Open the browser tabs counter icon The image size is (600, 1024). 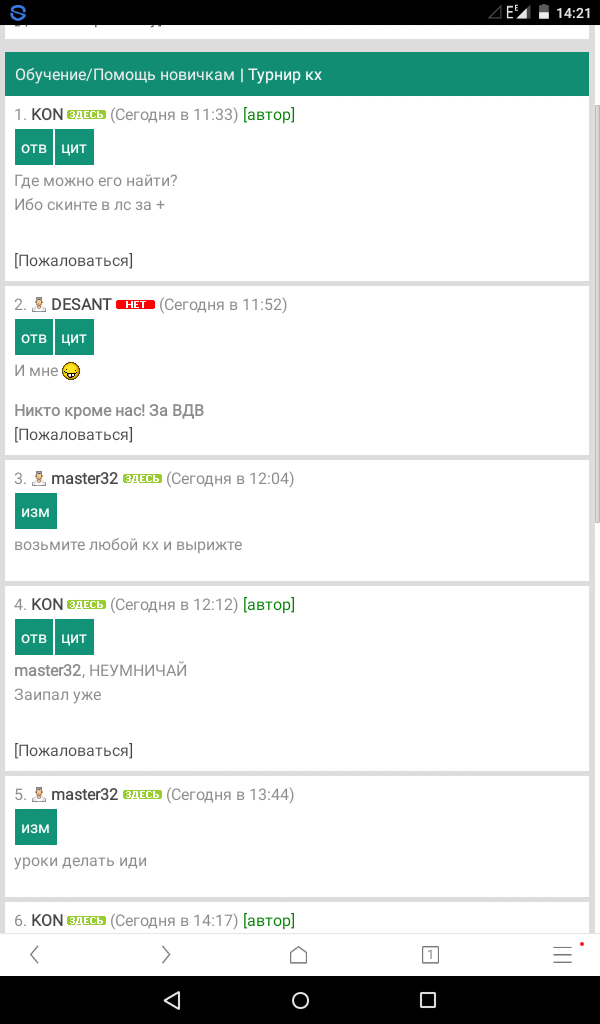tap(430, 955)
